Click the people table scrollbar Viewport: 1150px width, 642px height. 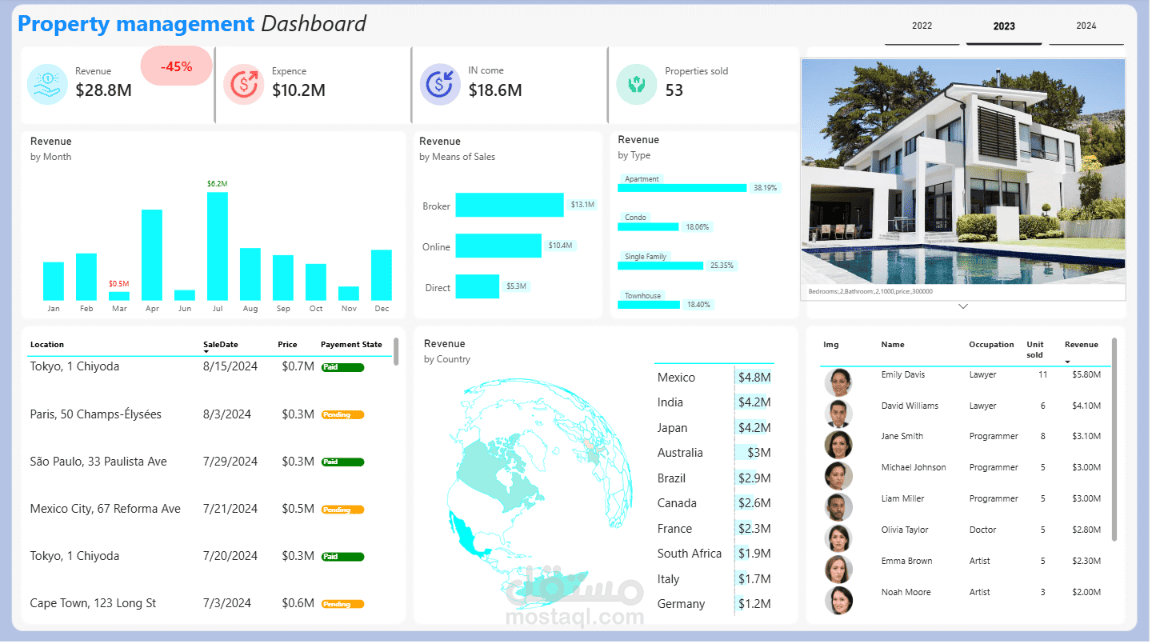[1114, 439]
